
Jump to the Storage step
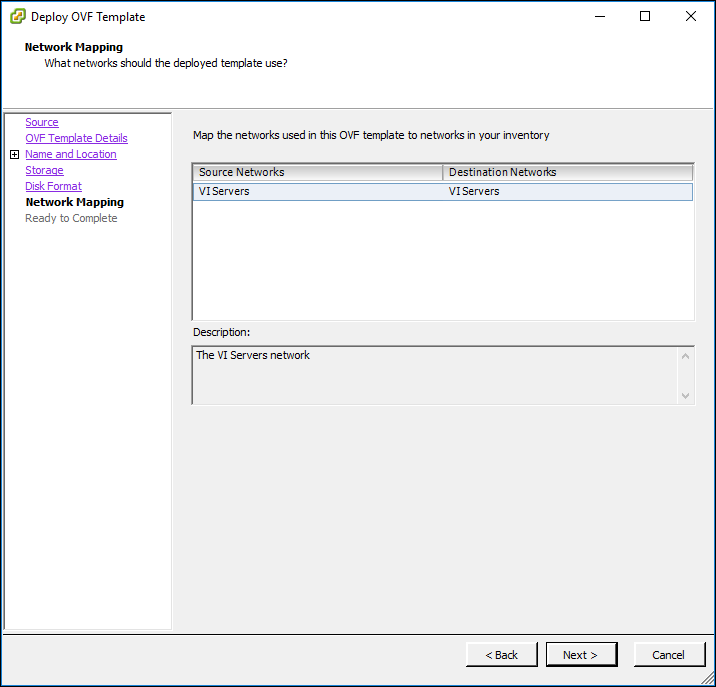44,170
